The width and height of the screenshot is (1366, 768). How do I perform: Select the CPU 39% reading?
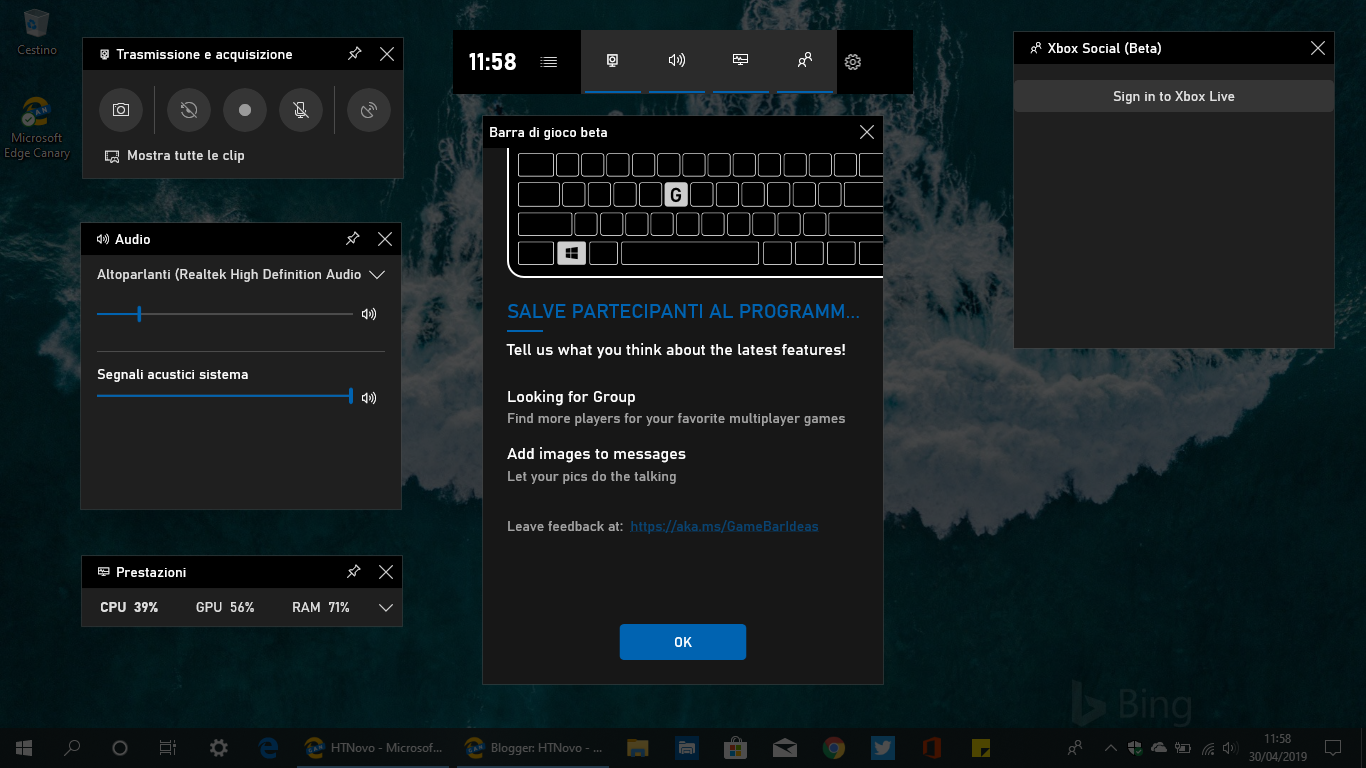(129, 607)
